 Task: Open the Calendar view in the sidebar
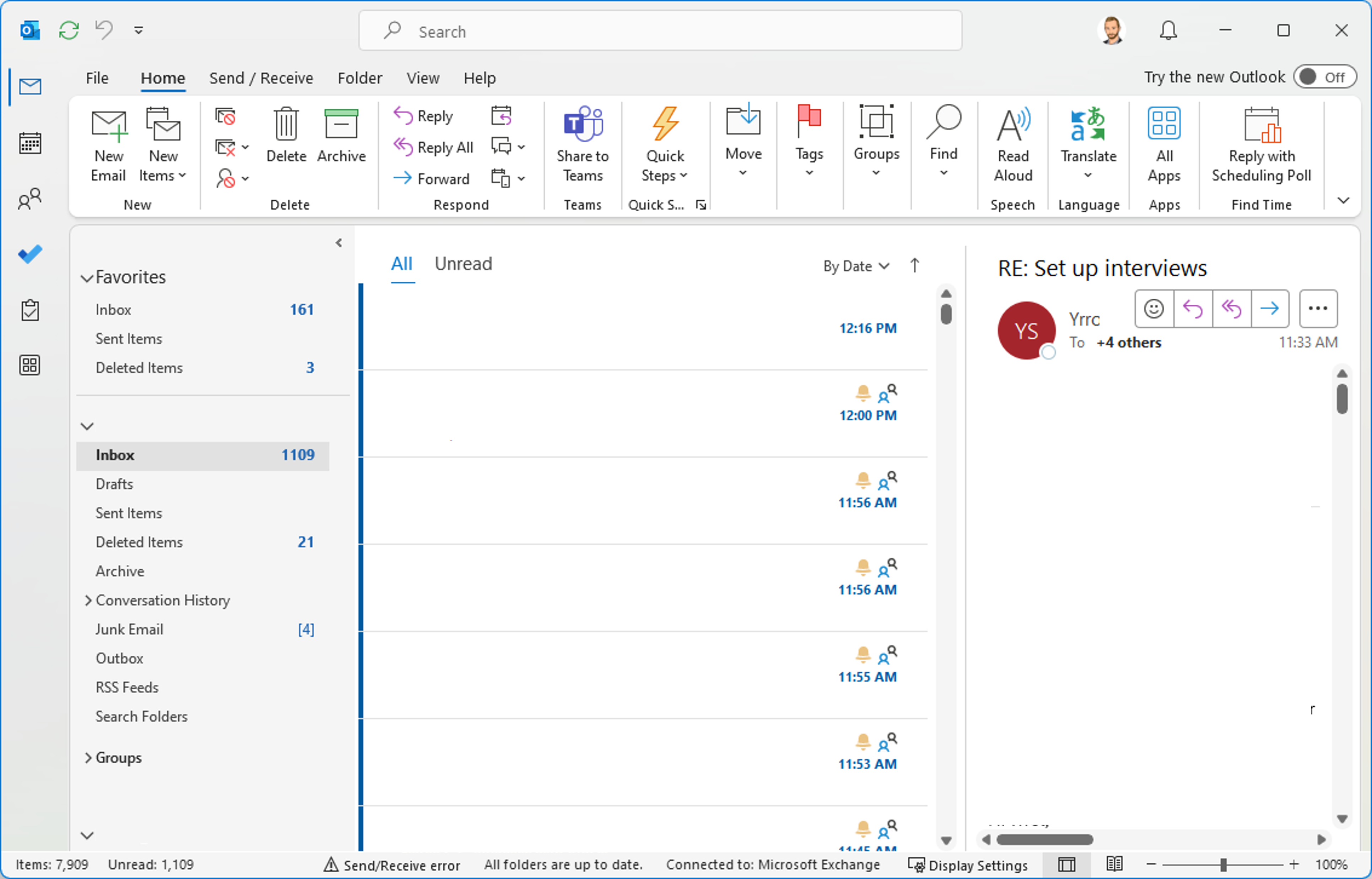tap(30, 143)
